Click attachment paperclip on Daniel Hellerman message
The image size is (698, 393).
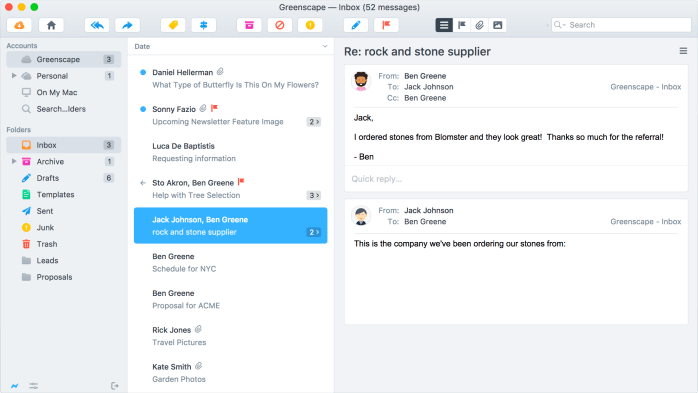click(x=220, y=71)
